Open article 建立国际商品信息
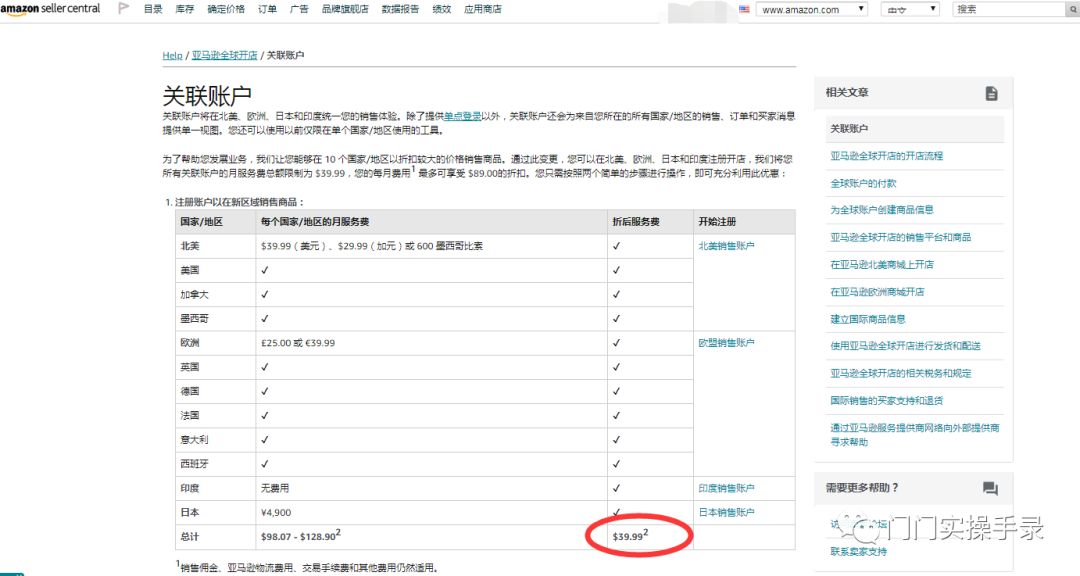Image resolution: width=1080 pixels, height=576 pixels. tap(868, 319)
